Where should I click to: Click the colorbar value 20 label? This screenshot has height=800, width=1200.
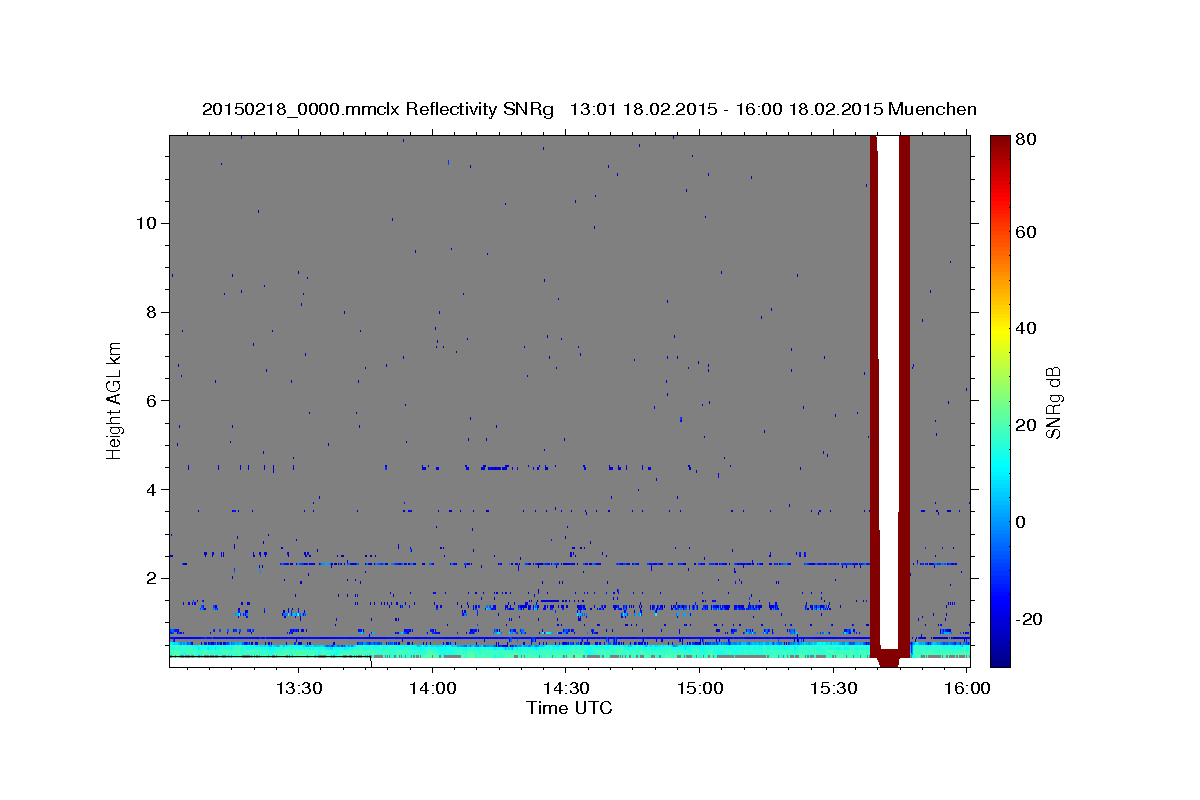1025,425
